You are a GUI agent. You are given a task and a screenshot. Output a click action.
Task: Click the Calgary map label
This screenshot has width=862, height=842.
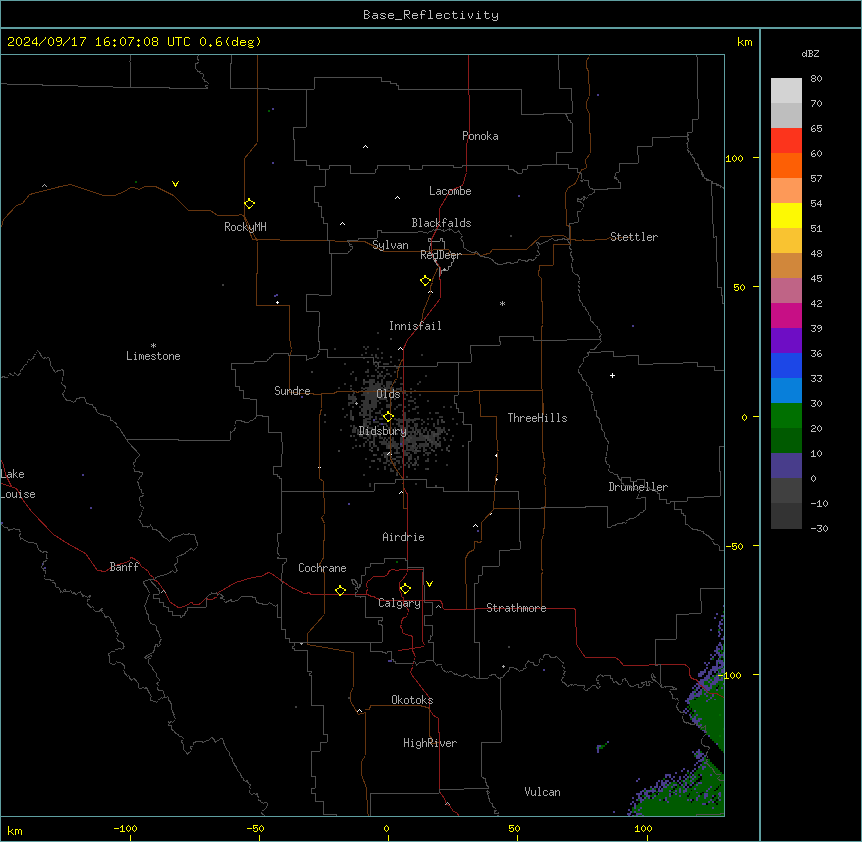[x=400, y=603]
